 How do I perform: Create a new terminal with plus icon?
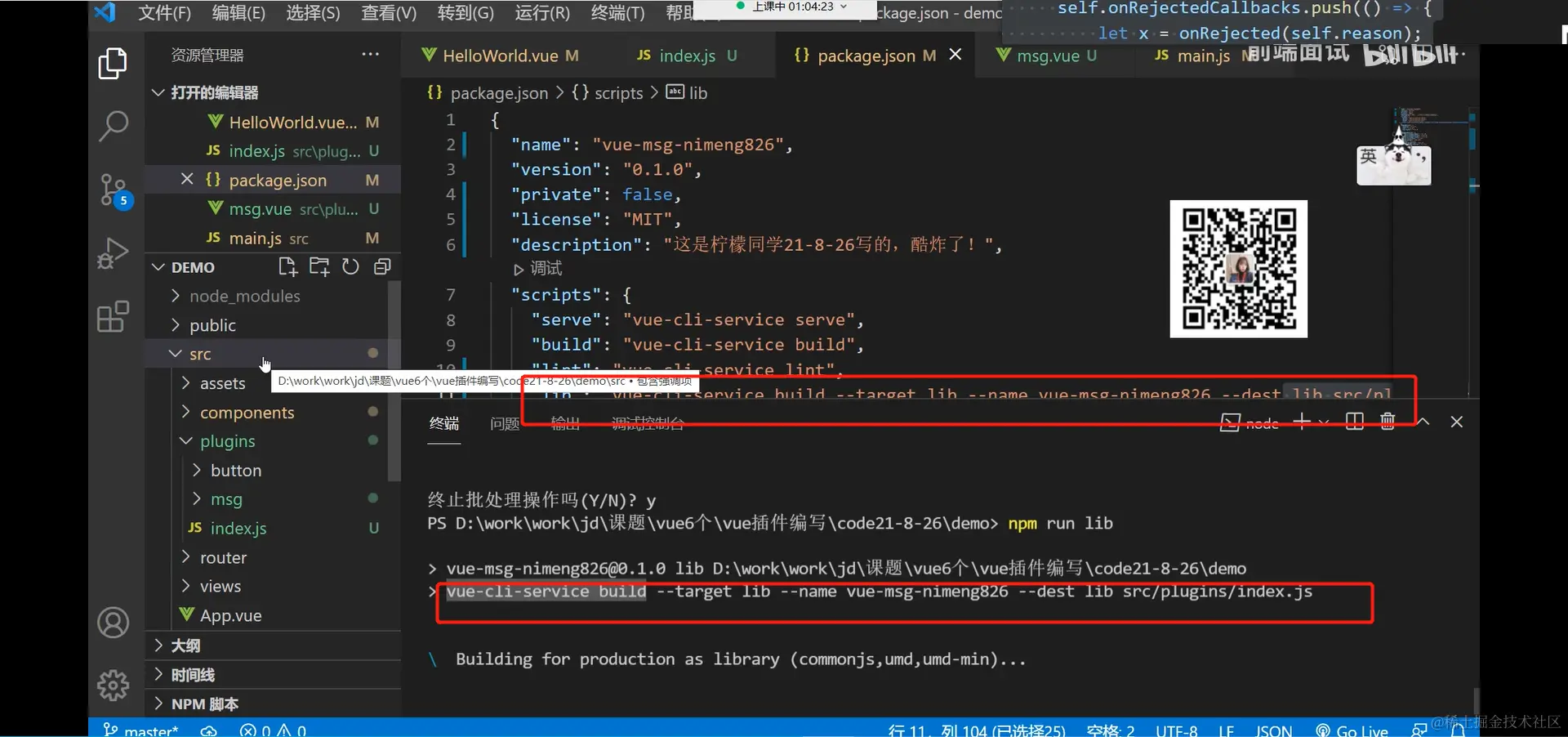(x=1302, y=422)
